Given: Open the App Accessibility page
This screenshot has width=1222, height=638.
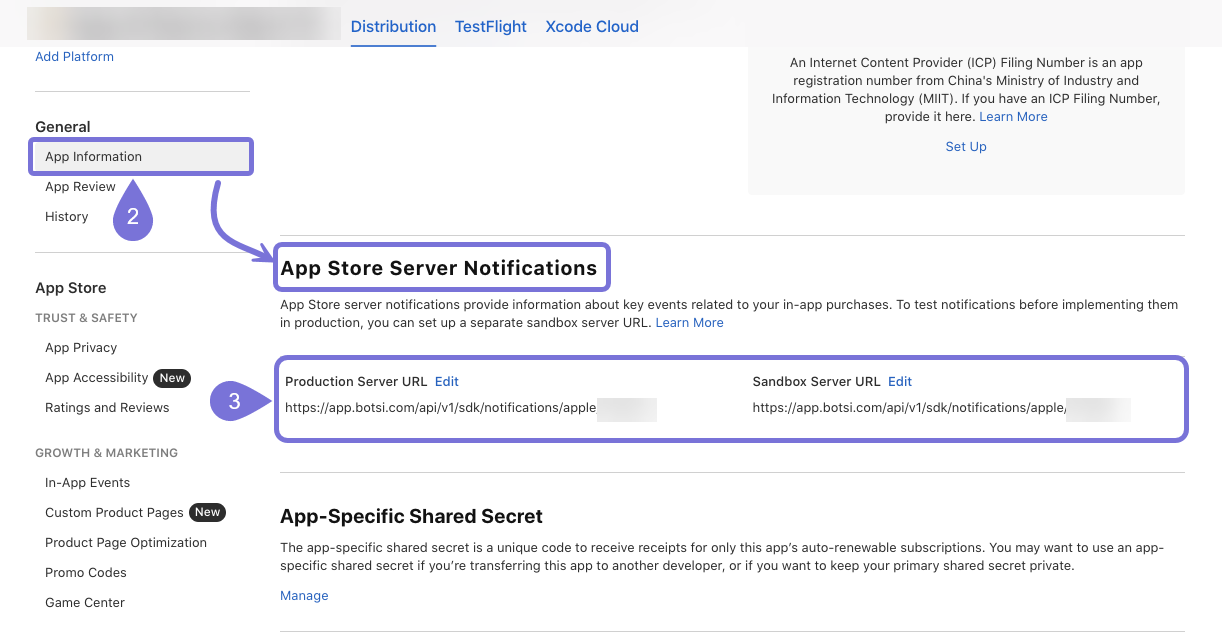Looking at the screenshot, I should pyautogui.click(x=96, y=378).
